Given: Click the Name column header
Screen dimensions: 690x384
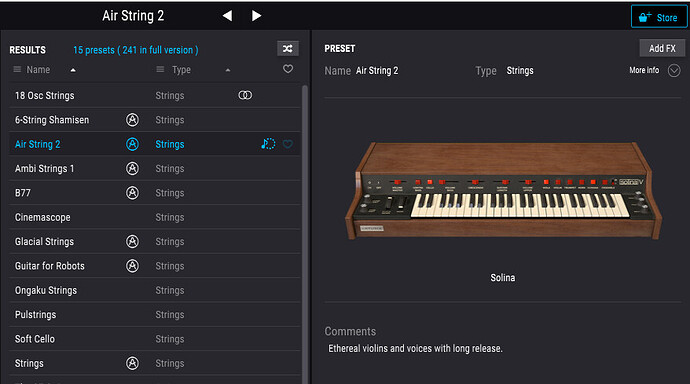Looking at the screenshot, I should [x=38, y=69].
